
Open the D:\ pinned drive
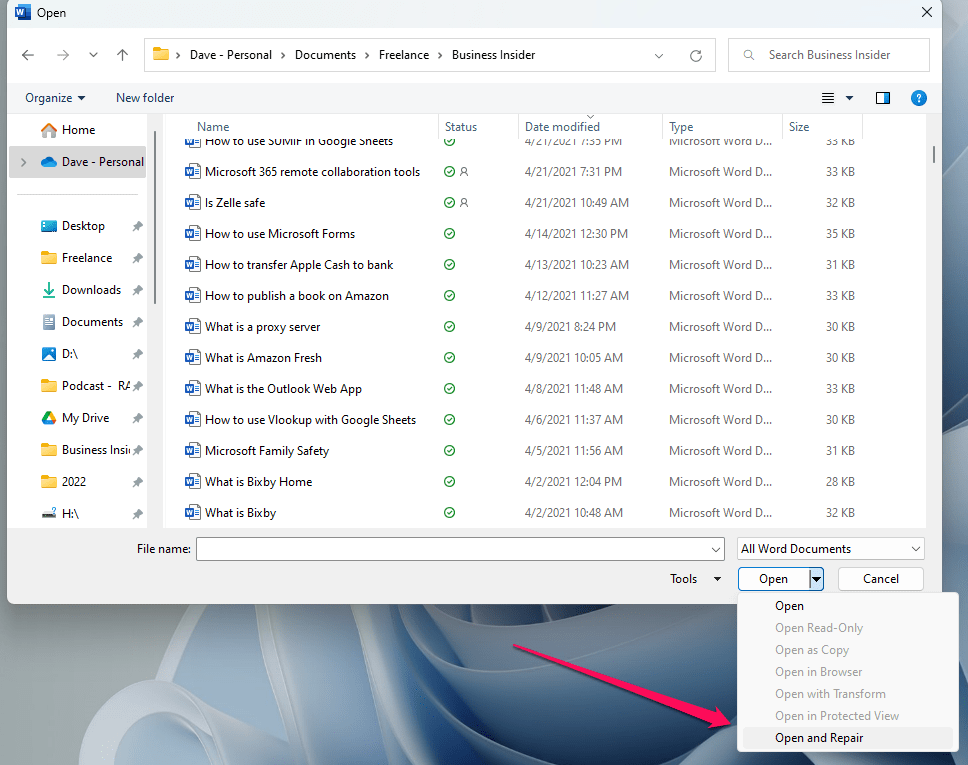[x=69, y=354]
